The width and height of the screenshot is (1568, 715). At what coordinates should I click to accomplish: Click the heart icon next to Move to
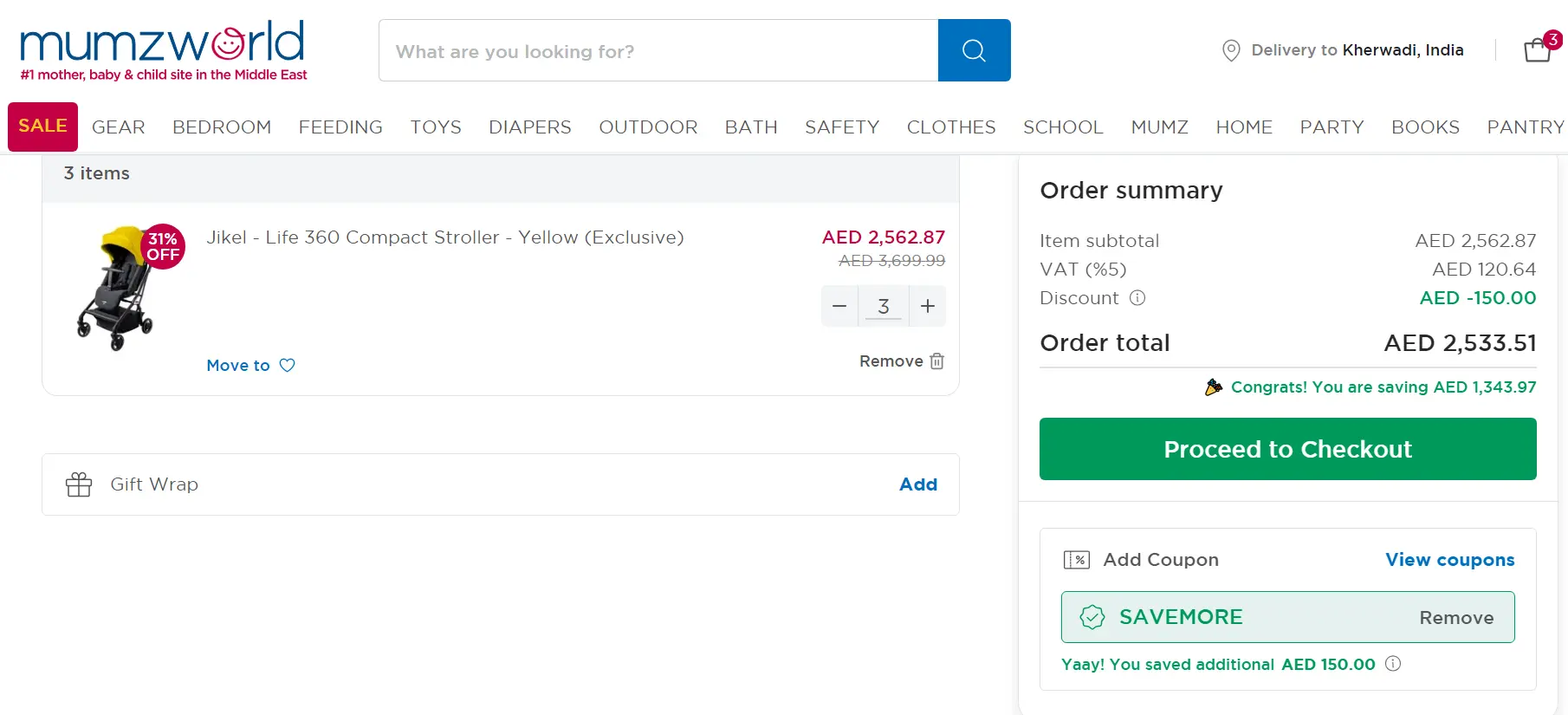(288, 365)
